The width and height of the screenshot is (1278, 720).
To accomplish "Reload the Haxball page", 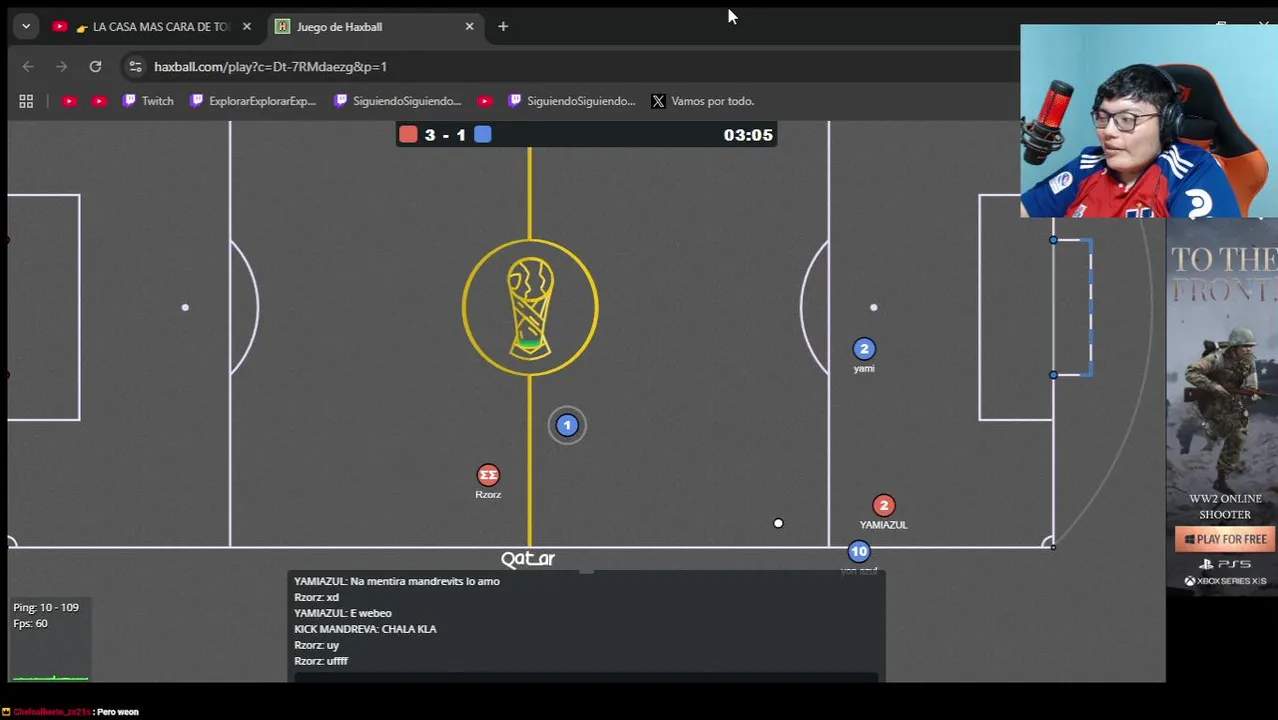I will (95, 67).
